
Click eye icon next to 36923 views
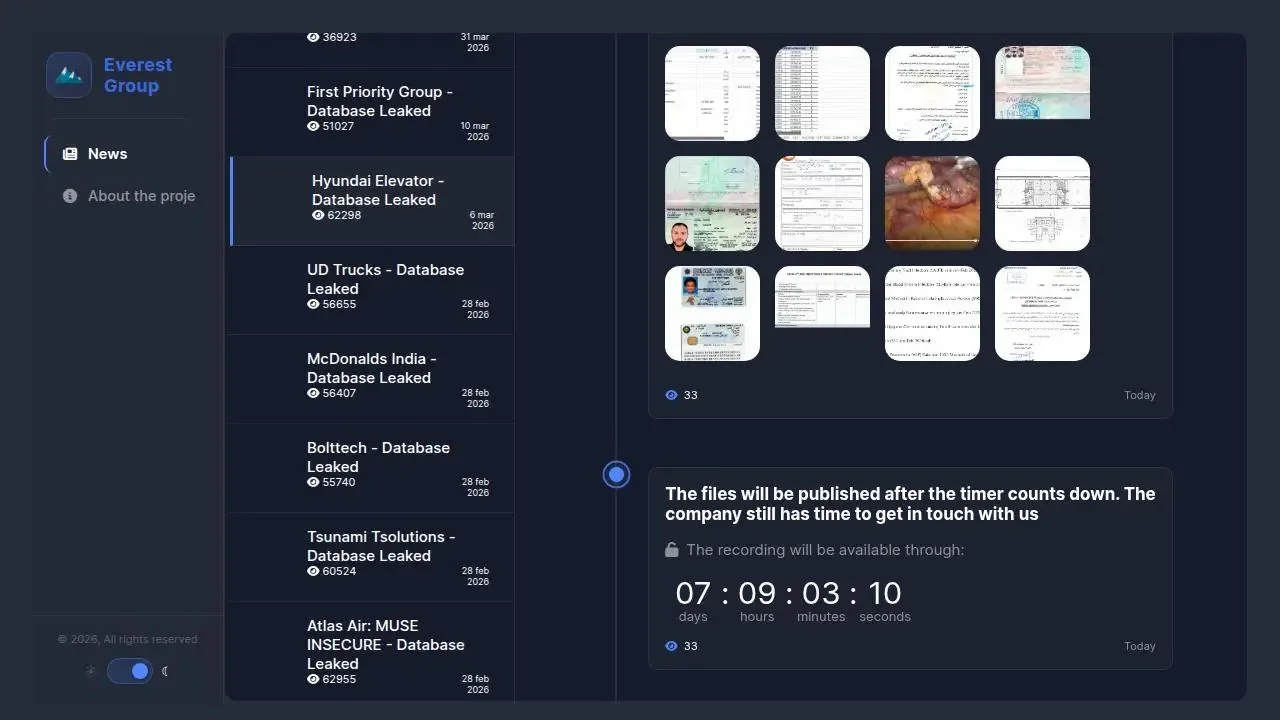[x=313, y=37]
